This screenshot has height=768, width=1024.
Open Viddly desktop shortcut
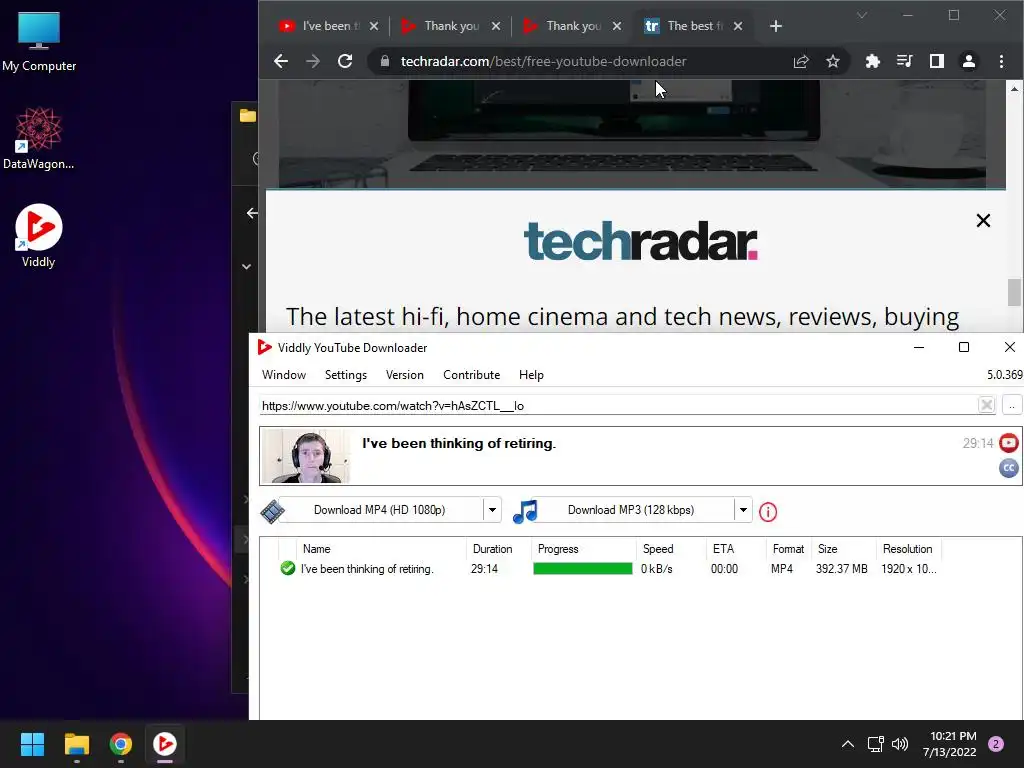(x=39, y=236)
